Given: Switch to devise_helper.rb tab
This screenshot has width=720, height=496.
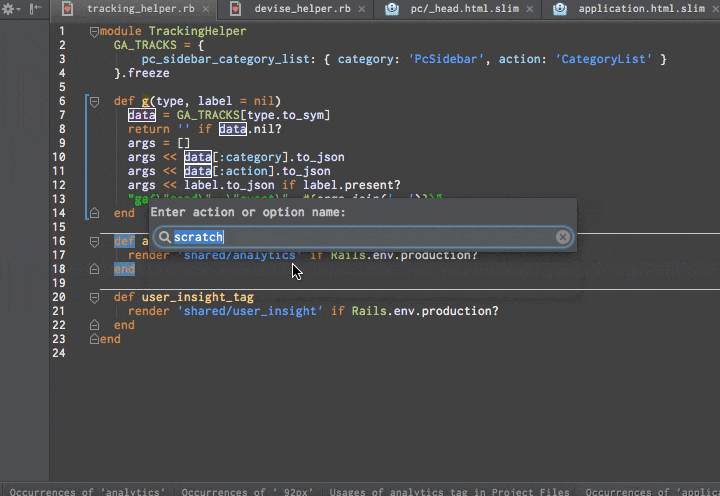Looking at the screenshot, I should click(302, 9).
